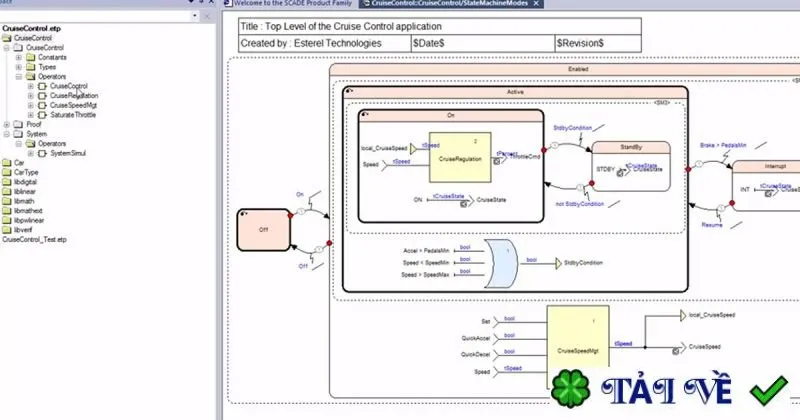Click CruiseControl.etp project entry
This screenshot has height=420, width=800.
31,29
